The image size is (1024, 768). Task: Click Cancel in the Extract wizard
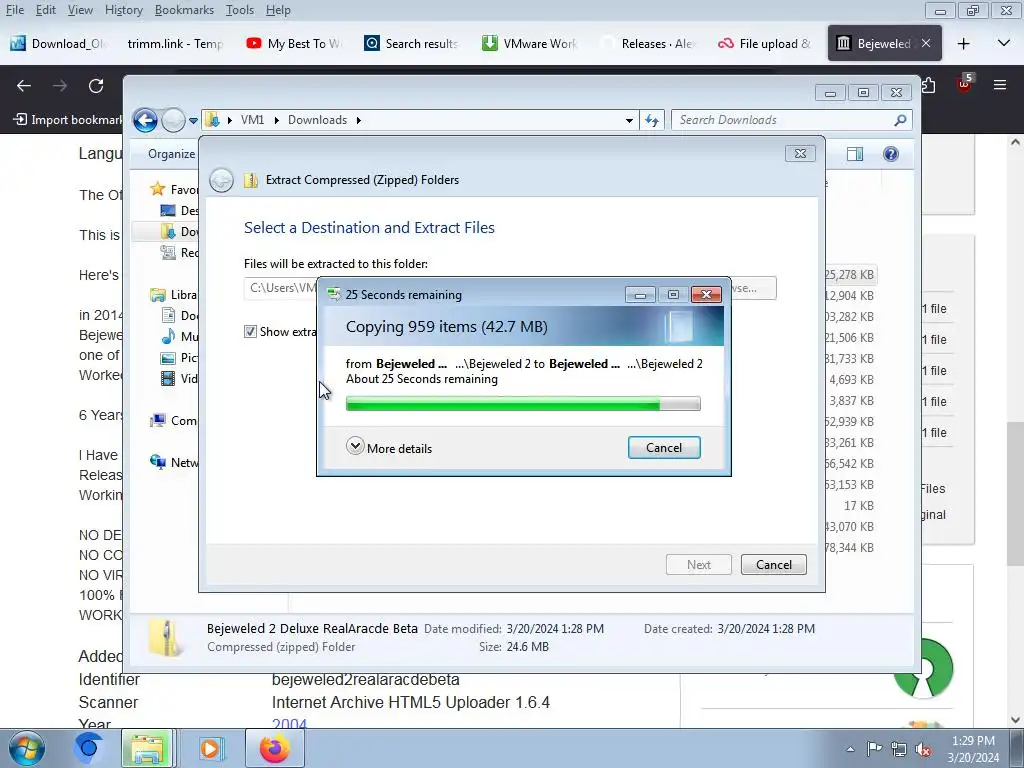(773, 565)
